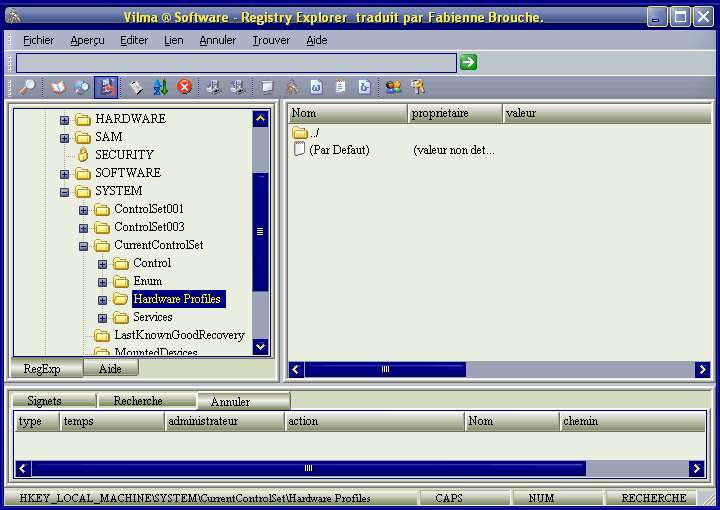Sort by the valeur column header
Image resolution: width=720 pixels, height=510 pixels.
(x=607, y=113)
